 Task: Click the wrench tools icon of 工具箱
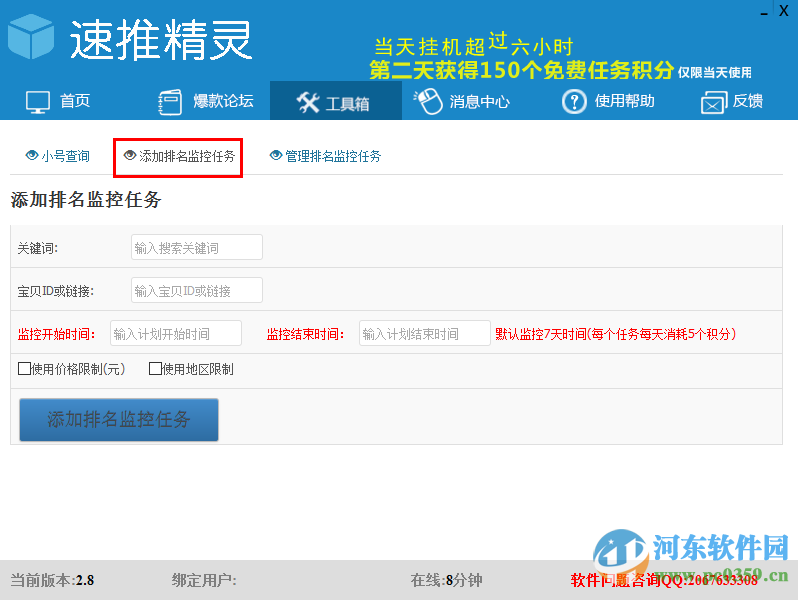pos(307,102)
